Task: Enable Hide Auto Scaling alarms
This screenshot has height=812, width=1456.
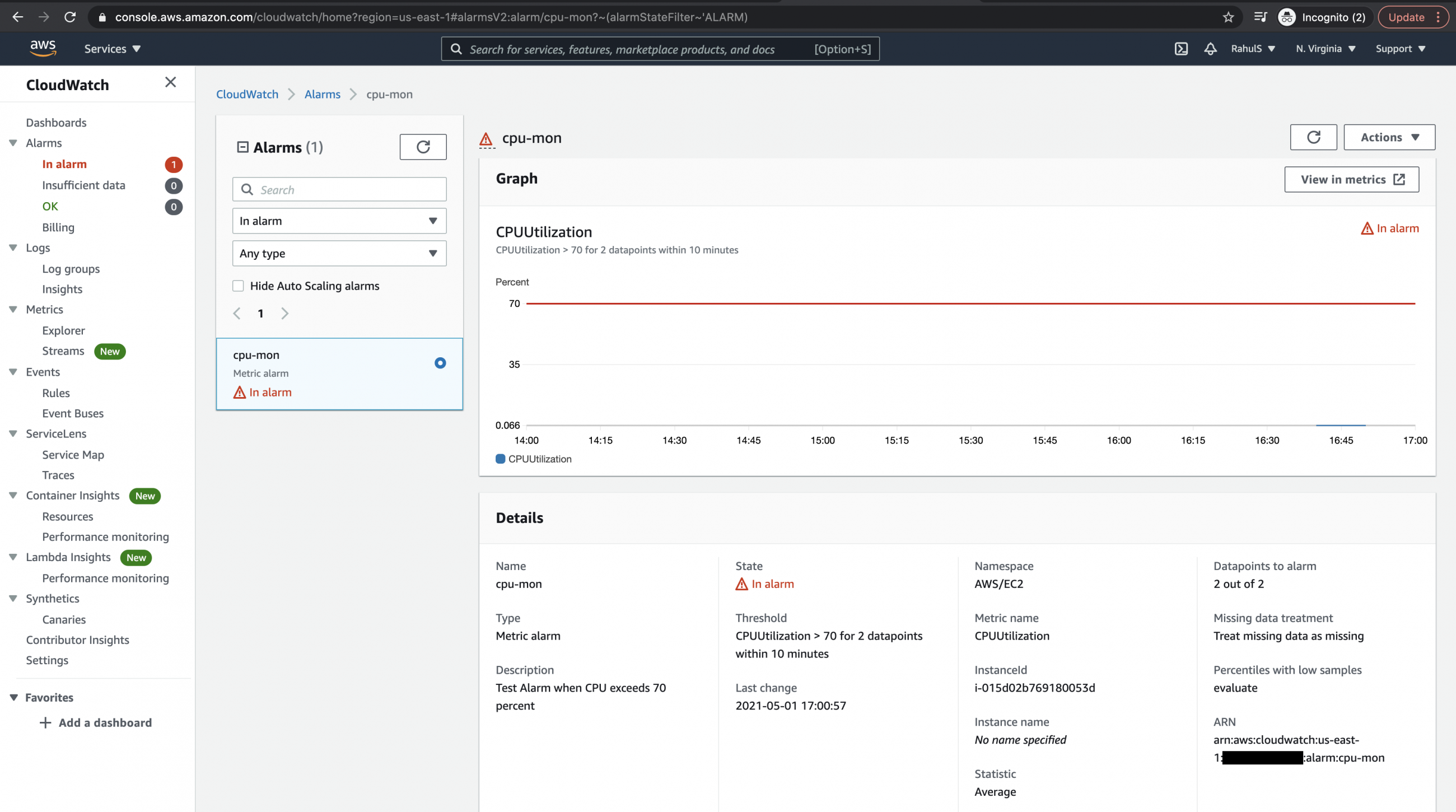Action: coord(238,286)
